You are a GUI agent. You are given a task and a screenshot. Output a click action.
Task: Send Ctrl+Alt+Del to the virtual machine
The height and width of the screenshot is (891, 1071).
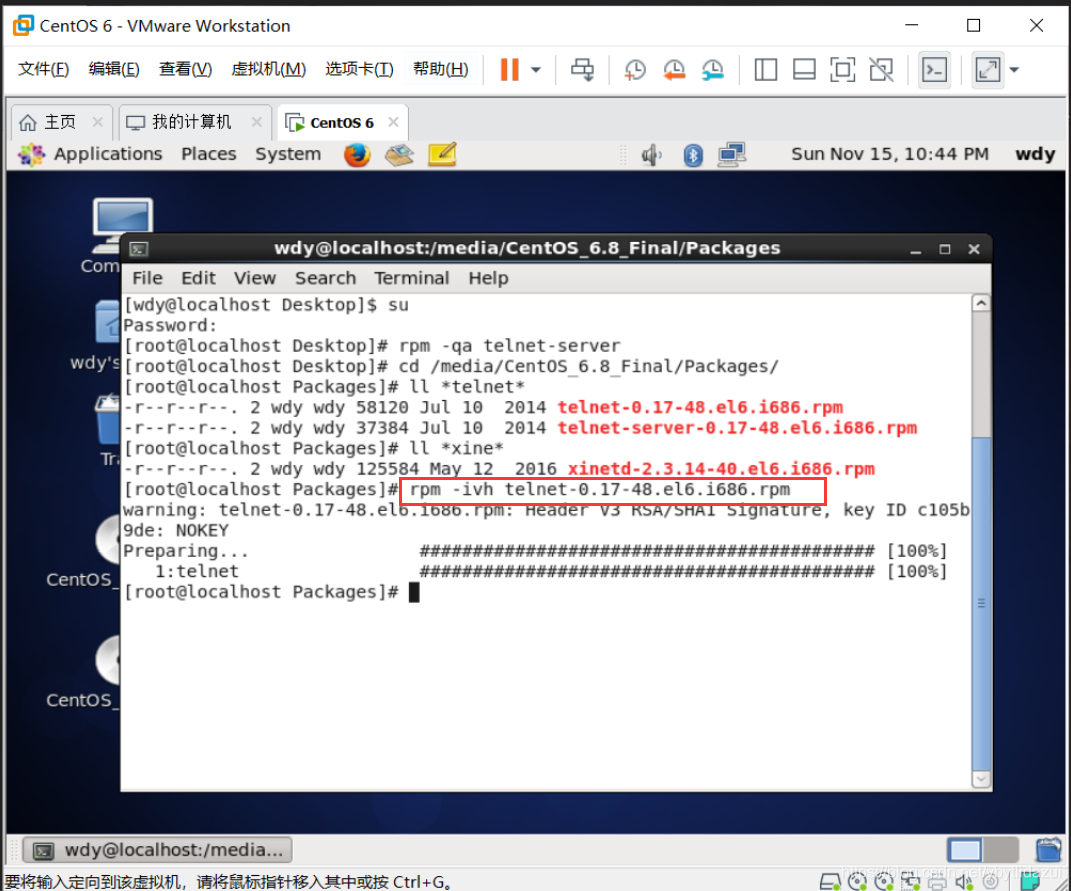point(583,69)
